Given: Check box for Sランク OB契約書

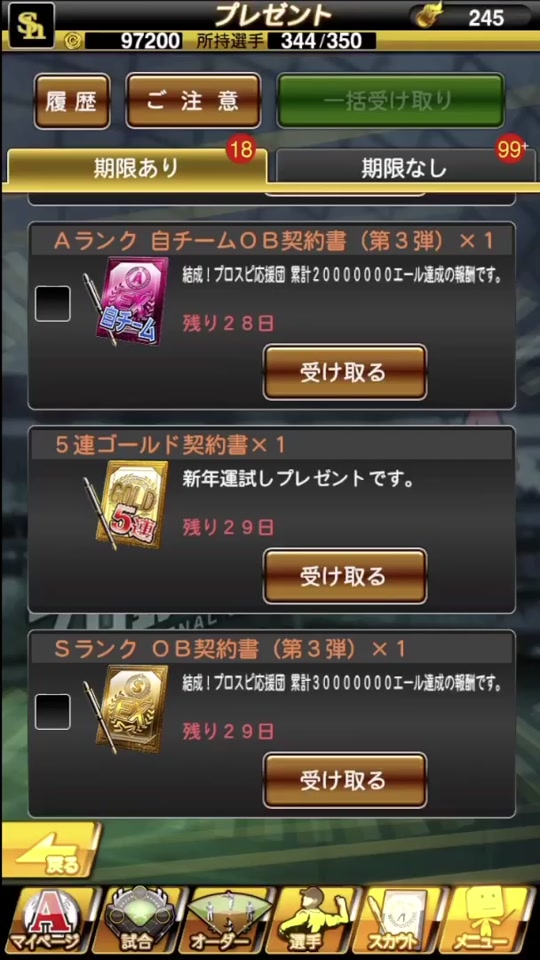Looking at the screenshot, I should pyautogui.click(x=52, y=711).
